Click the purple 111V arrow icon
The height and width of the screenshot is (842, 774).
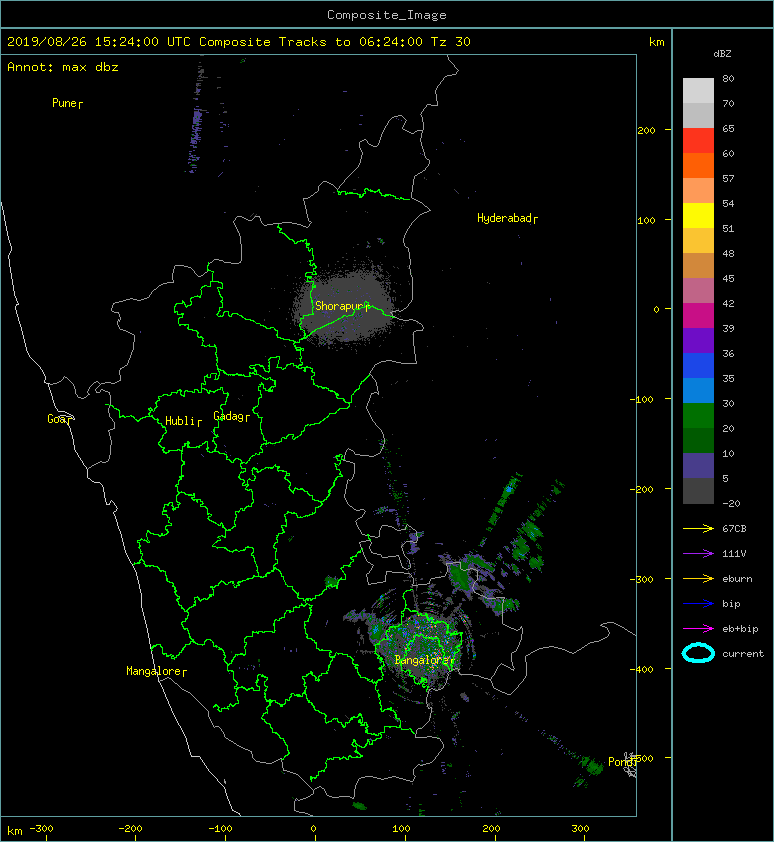[x=698, y=554]
